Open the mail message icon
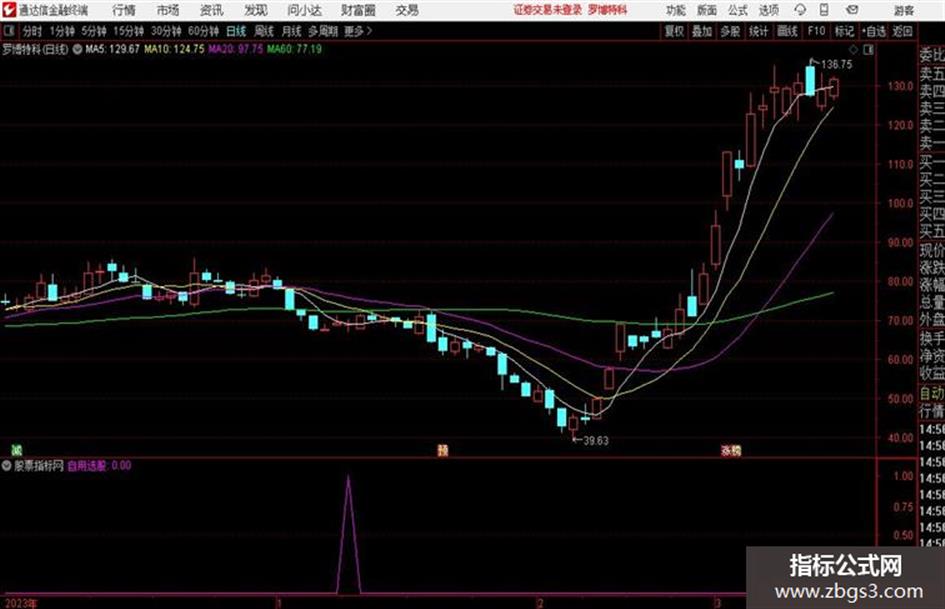The height and width of the screenshot is (609, 945). [x=852, y=10]
